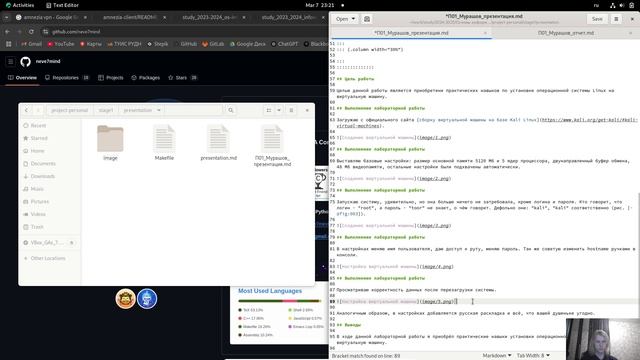Select the GitHub Overview tab
640x360 pixels.
(x=22, y=78)
